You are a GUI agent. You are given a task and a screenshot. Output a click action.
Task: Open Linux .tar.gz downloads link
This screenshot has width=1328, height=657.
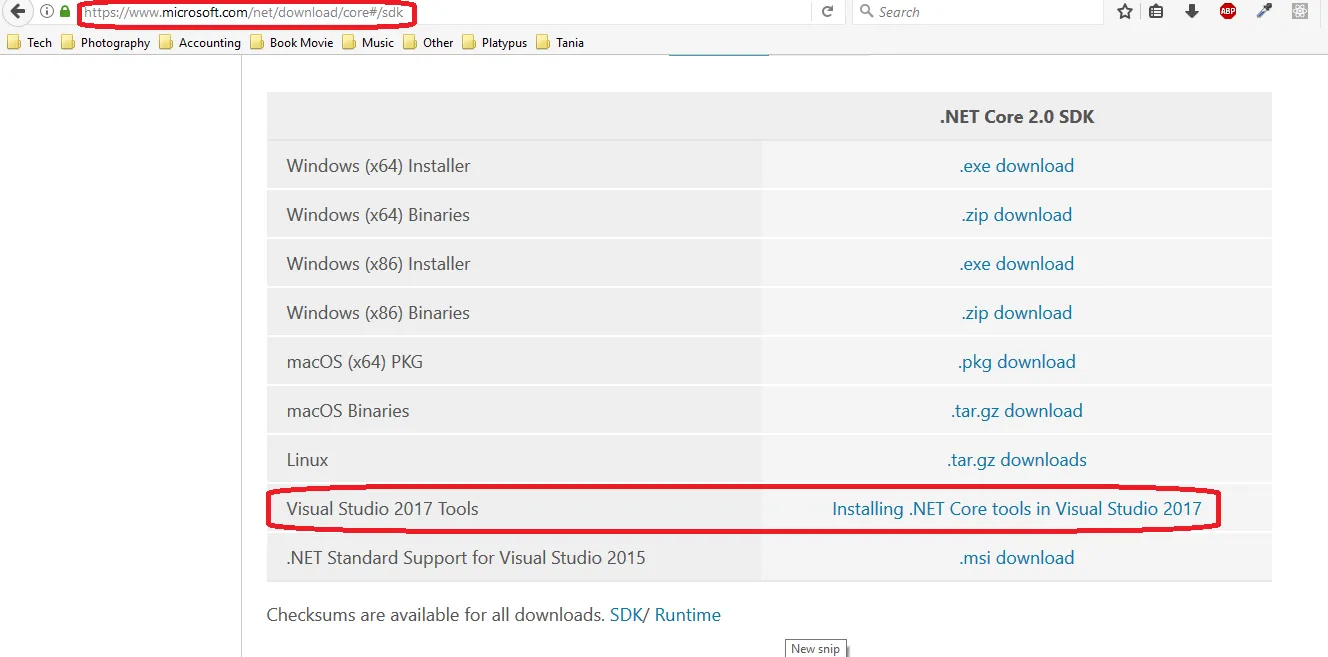coord(1016,460)
